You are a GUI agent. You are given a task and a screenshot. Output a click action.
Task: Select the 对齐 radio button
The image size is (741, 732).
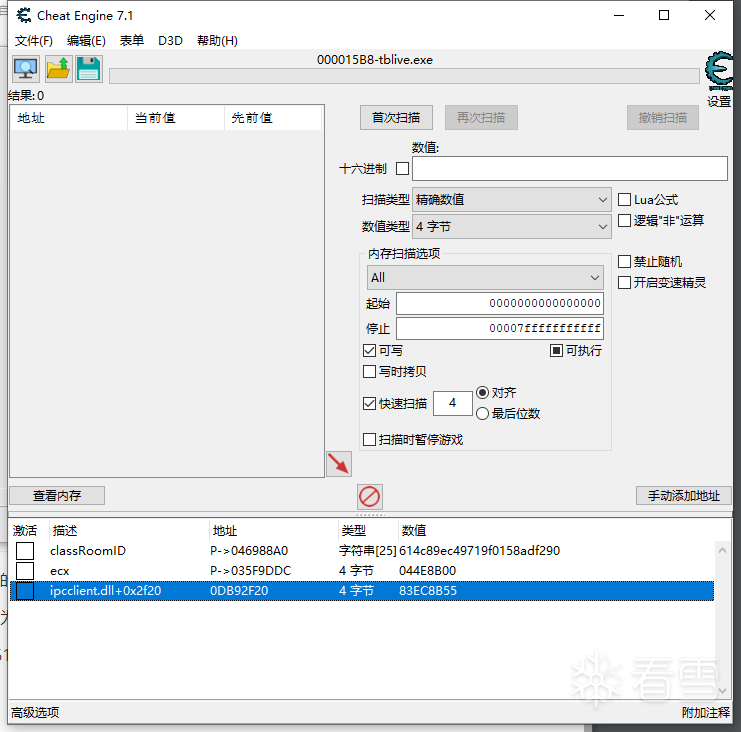[482, 392]
